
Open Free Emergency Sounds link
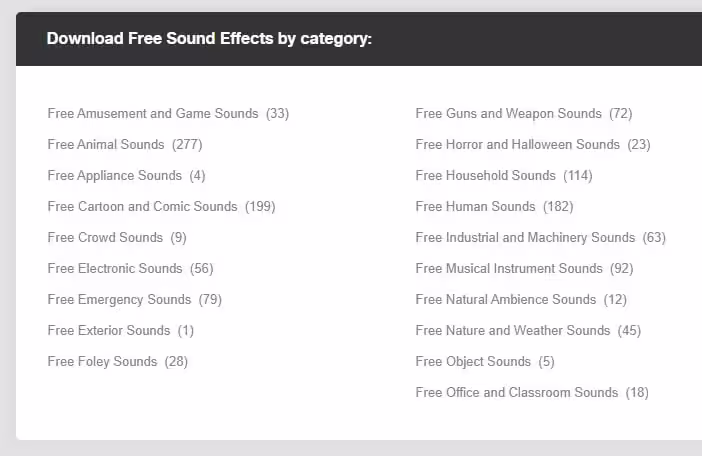tap(119, 300)
